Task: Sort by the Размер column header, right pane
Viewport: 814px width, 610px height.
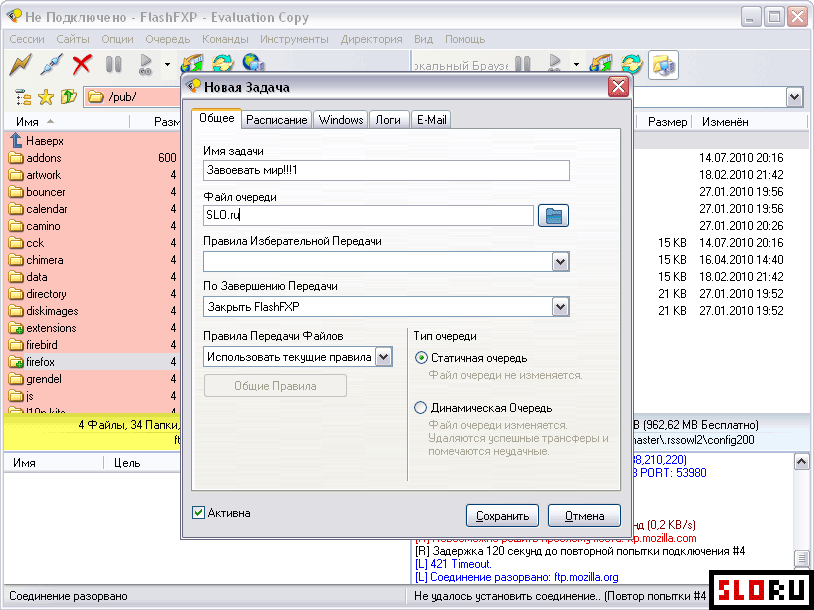Action: 667,122
